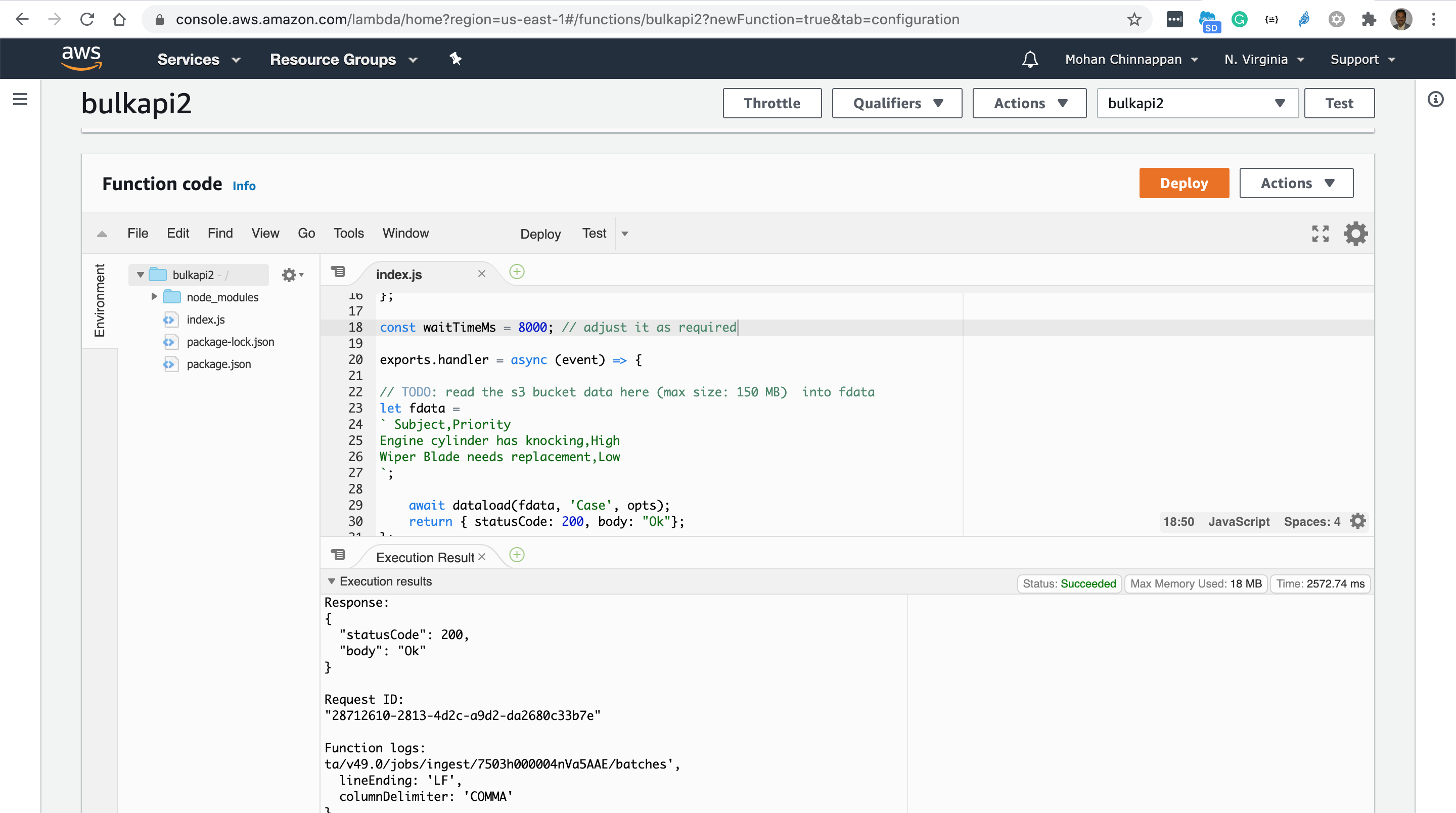Viewport: 1456px width, 813px height.
Task: Switch to the Execution Result tab
Action: 425,558
